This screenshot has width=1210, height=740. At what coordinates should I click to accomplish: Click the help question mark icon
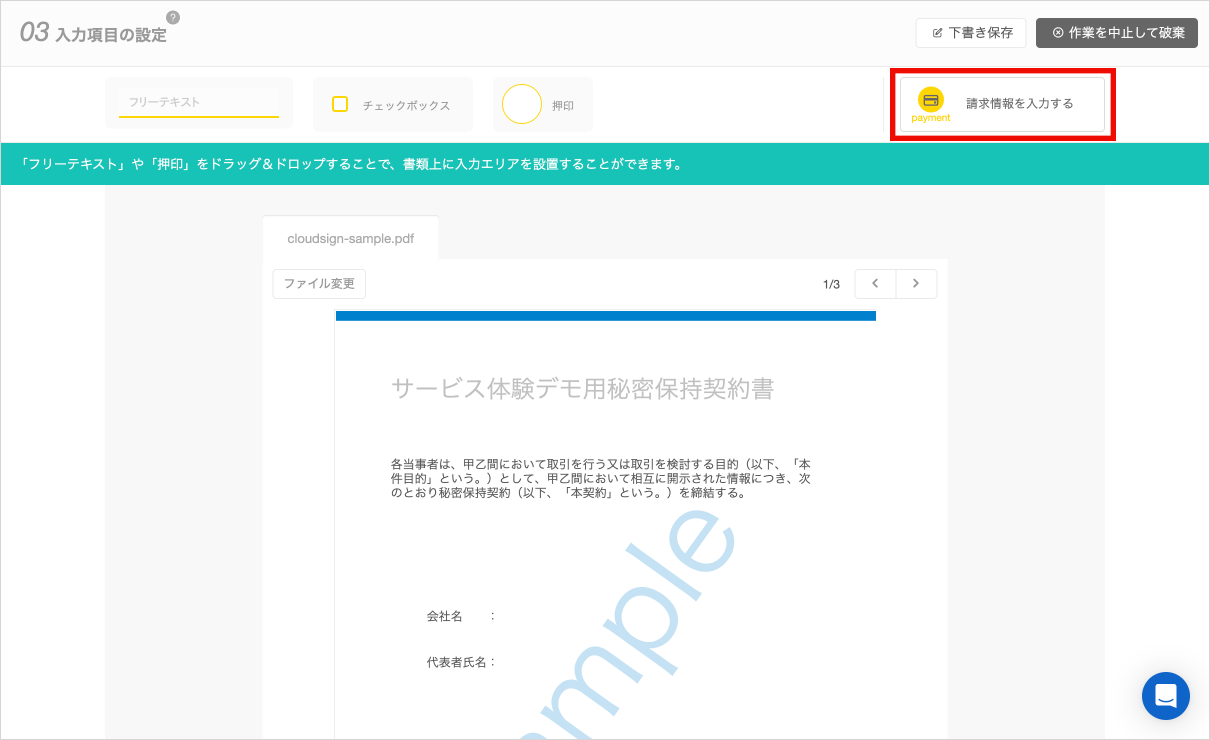pos(173,17)
